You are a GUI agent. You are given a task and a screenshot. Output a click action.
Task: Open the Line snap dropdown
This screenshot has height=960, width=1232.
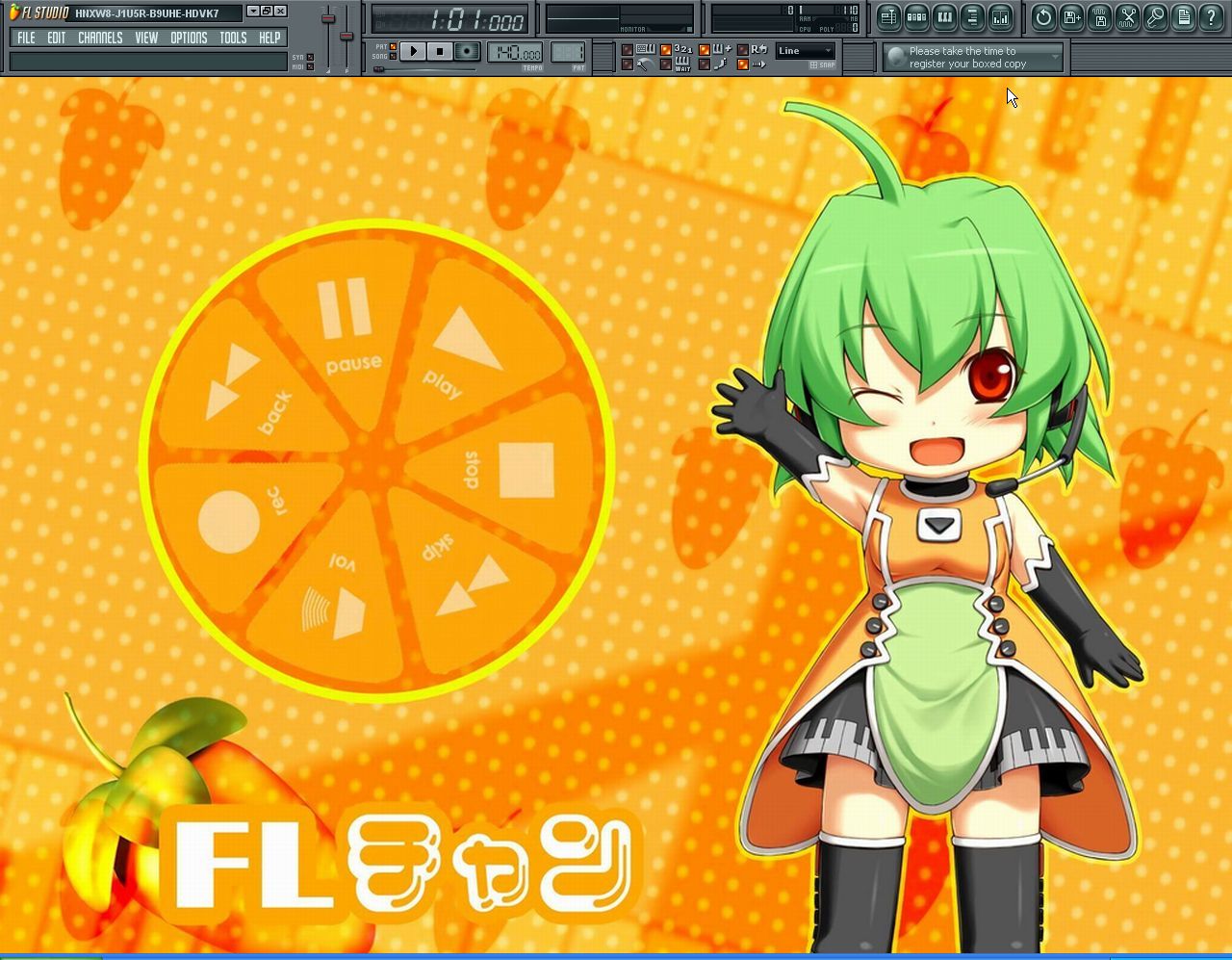(805, 51)
